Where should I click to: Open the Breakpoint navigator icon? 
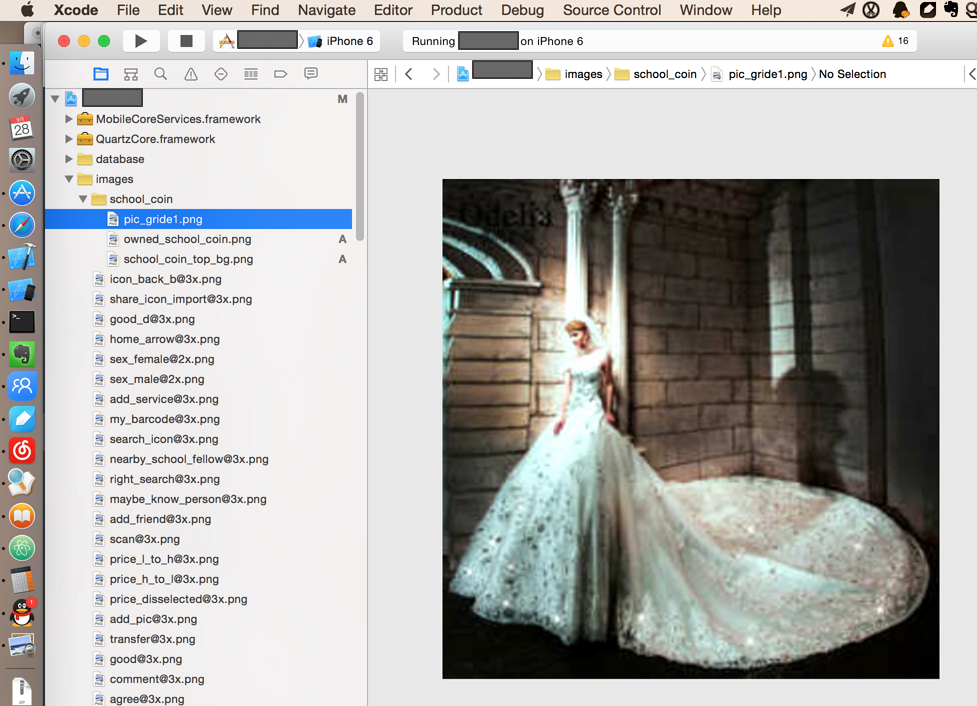pos(281,74)
